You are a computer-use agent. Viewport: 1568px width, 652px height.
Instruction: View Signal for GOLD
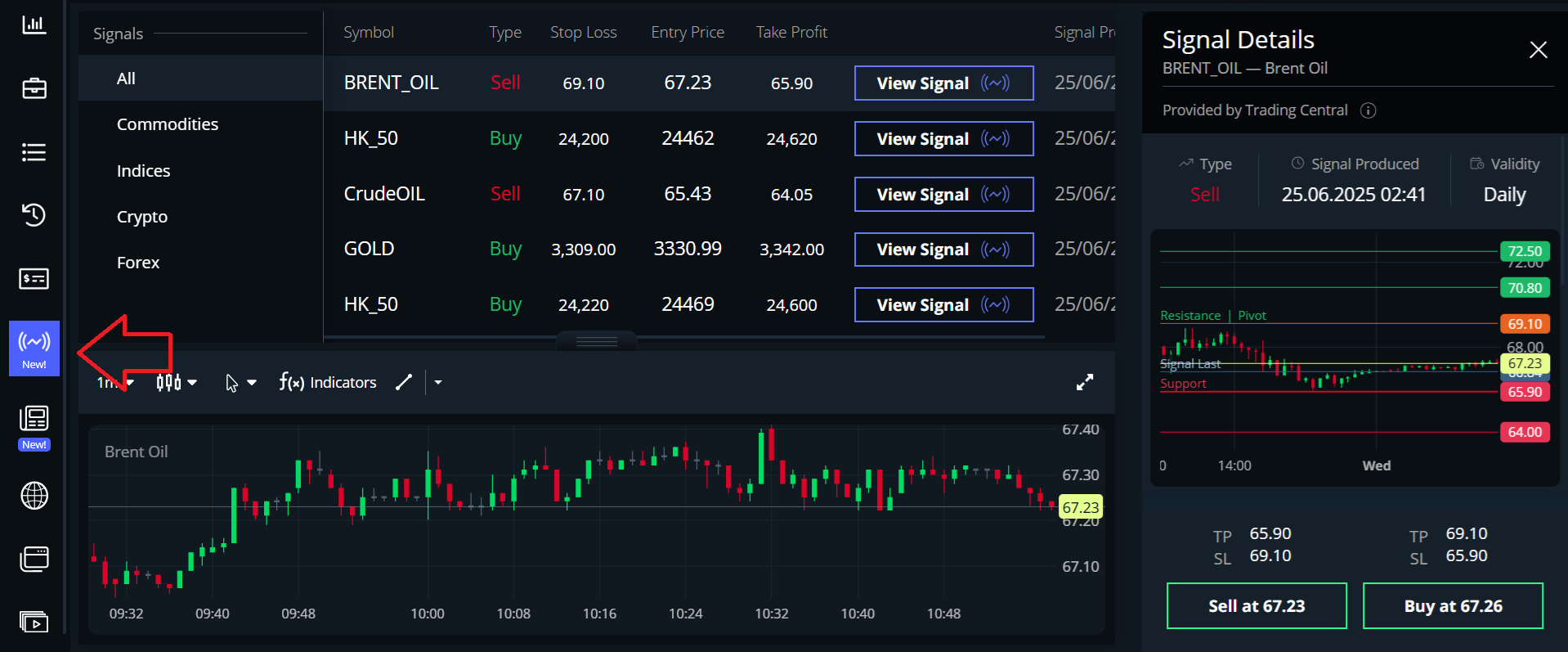pos(943,250)
